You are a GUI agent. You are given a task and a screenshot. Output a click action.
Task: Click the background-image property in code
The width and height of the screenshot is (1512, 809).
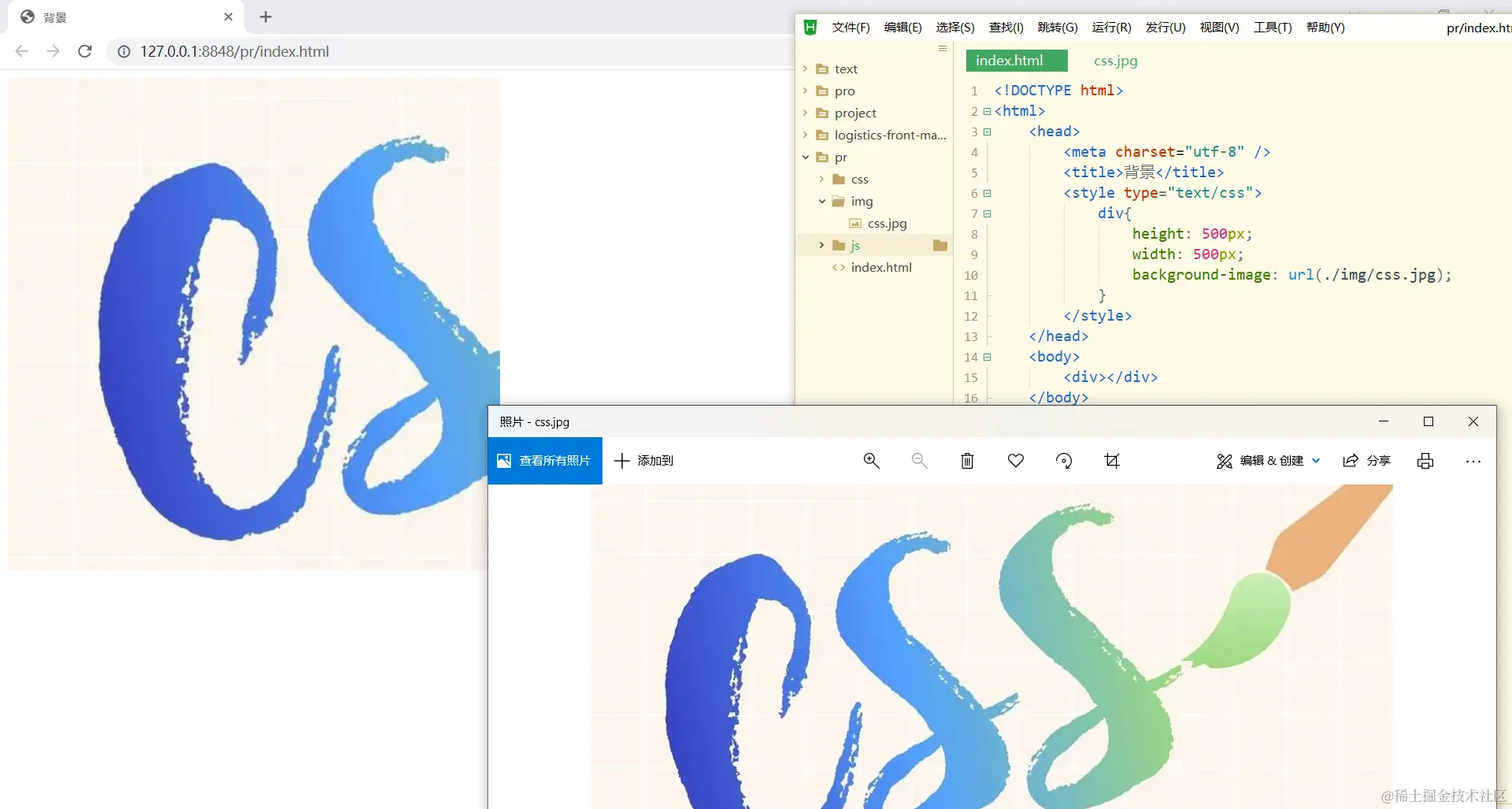point(1201,275)
